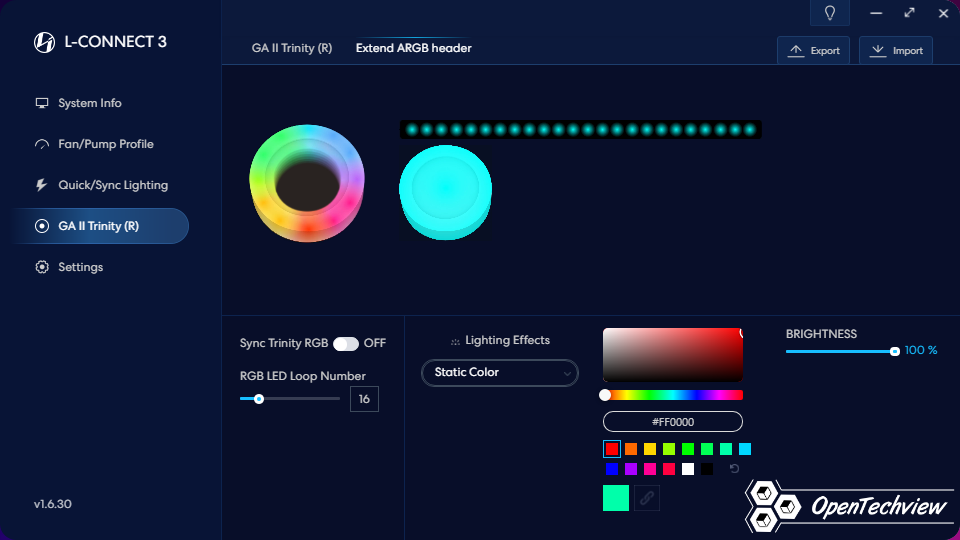Click the GA II Trinity circle icon

(42, 226)
